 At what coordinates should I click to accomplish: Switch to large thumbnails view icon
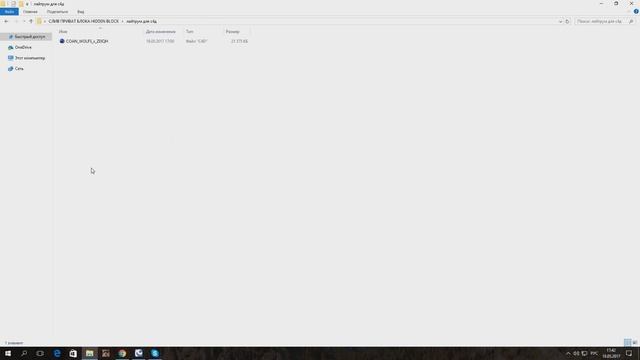tap(635, 342)
